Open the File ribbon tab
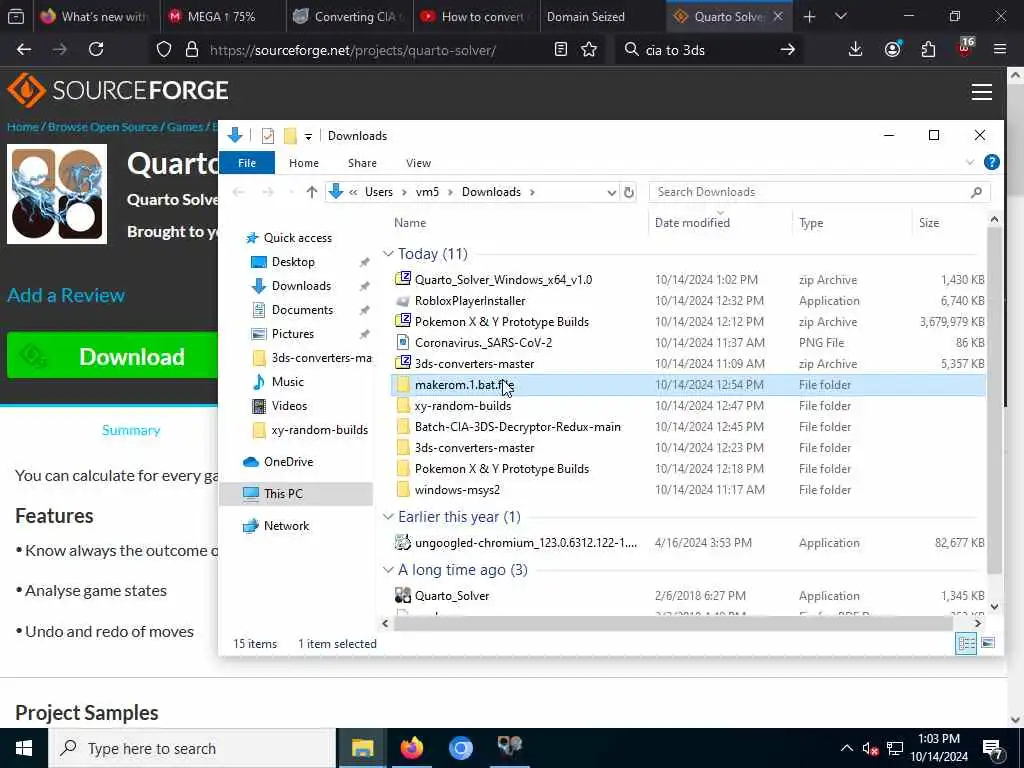 click(x=247, y=163)
